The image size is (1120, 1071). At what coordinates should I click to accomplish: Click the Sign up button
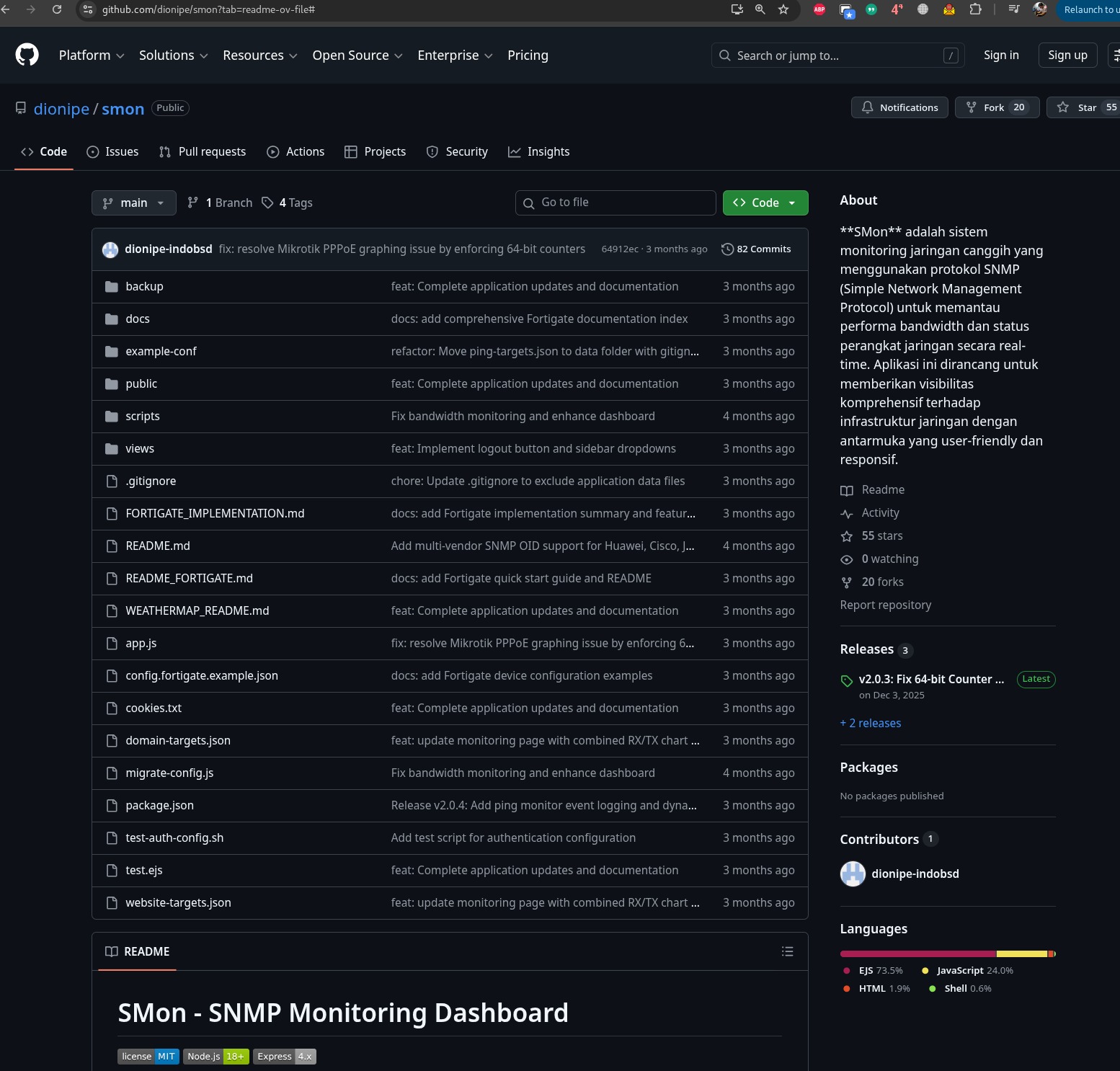1067,55
